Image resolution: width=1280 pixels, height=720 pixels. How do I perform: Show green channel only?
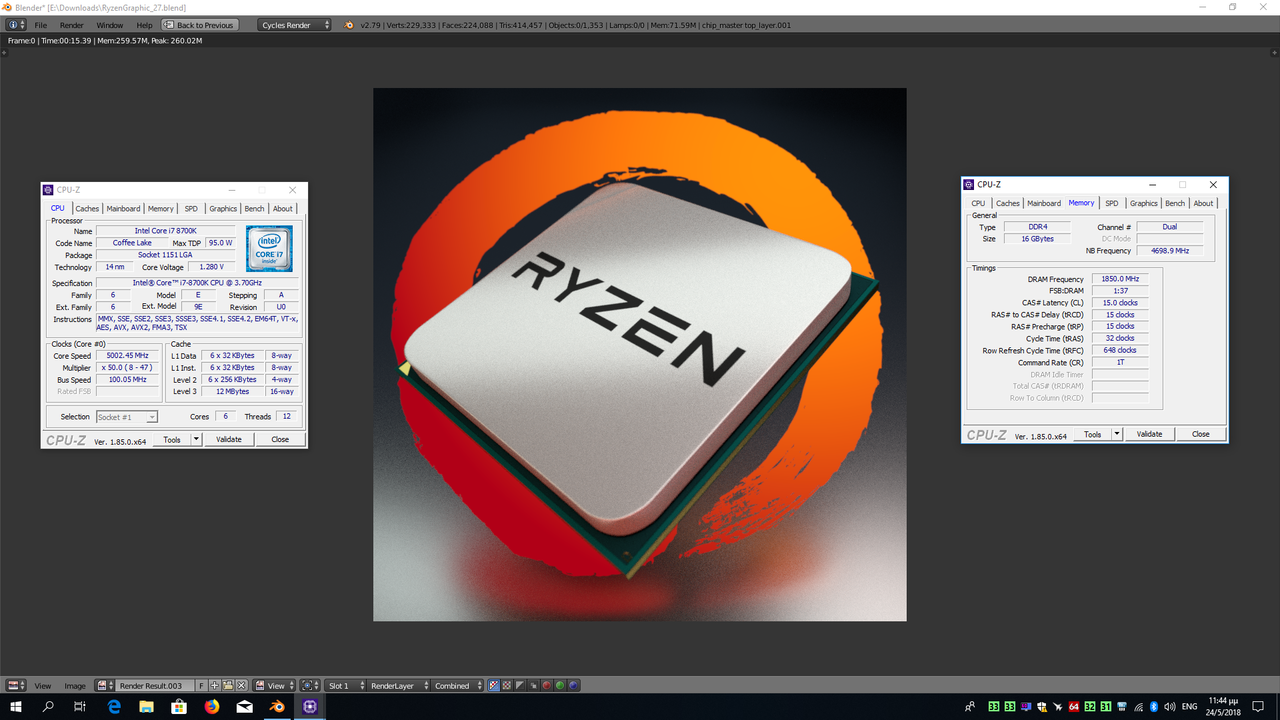(x=560, y=686)
